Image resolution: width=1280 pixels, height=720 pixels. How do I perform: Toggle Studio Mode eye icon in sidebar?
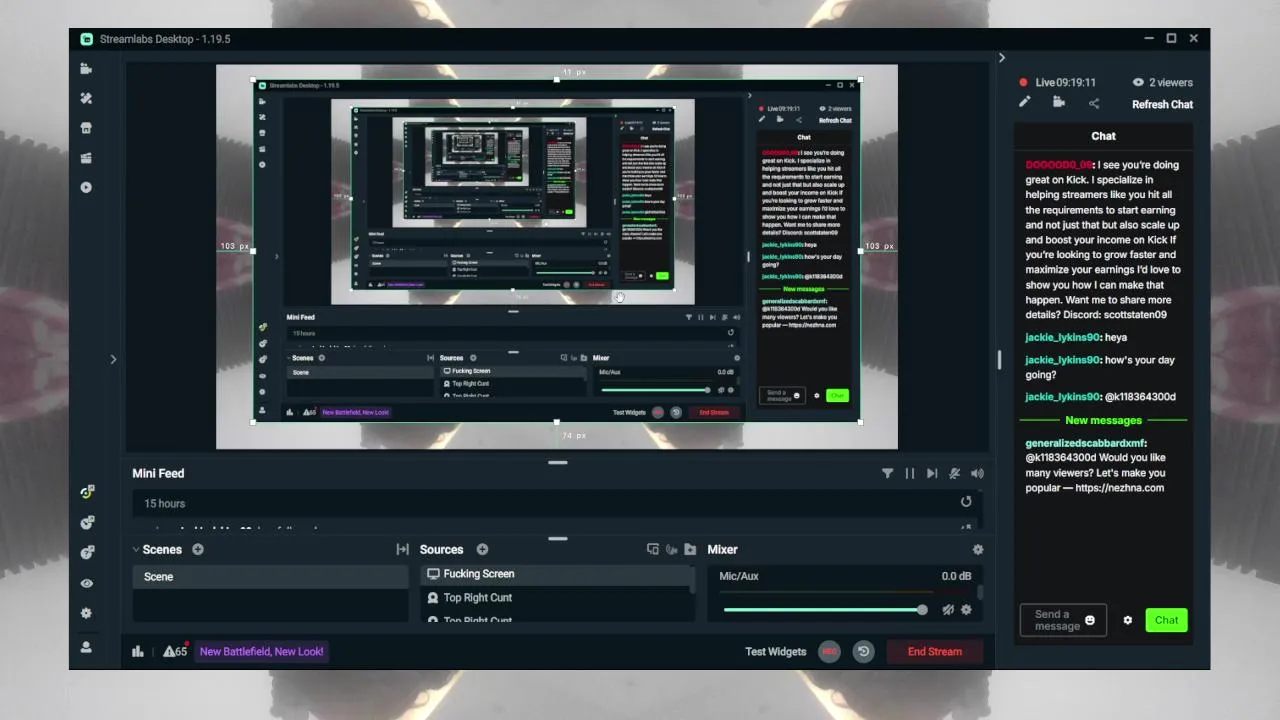86,583
